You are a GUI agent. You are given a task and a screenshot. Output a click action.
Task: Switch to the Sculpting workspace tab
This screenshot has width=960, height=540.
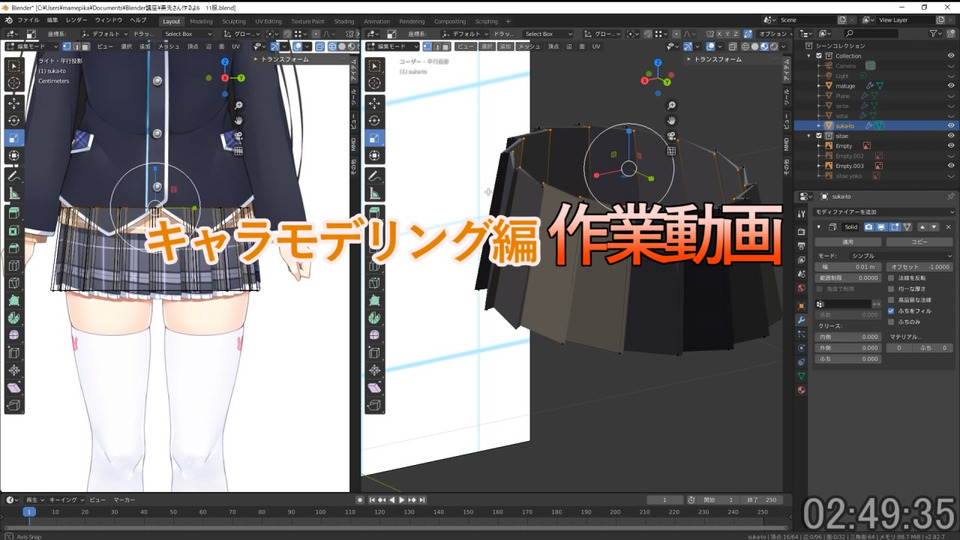[234, 21]
